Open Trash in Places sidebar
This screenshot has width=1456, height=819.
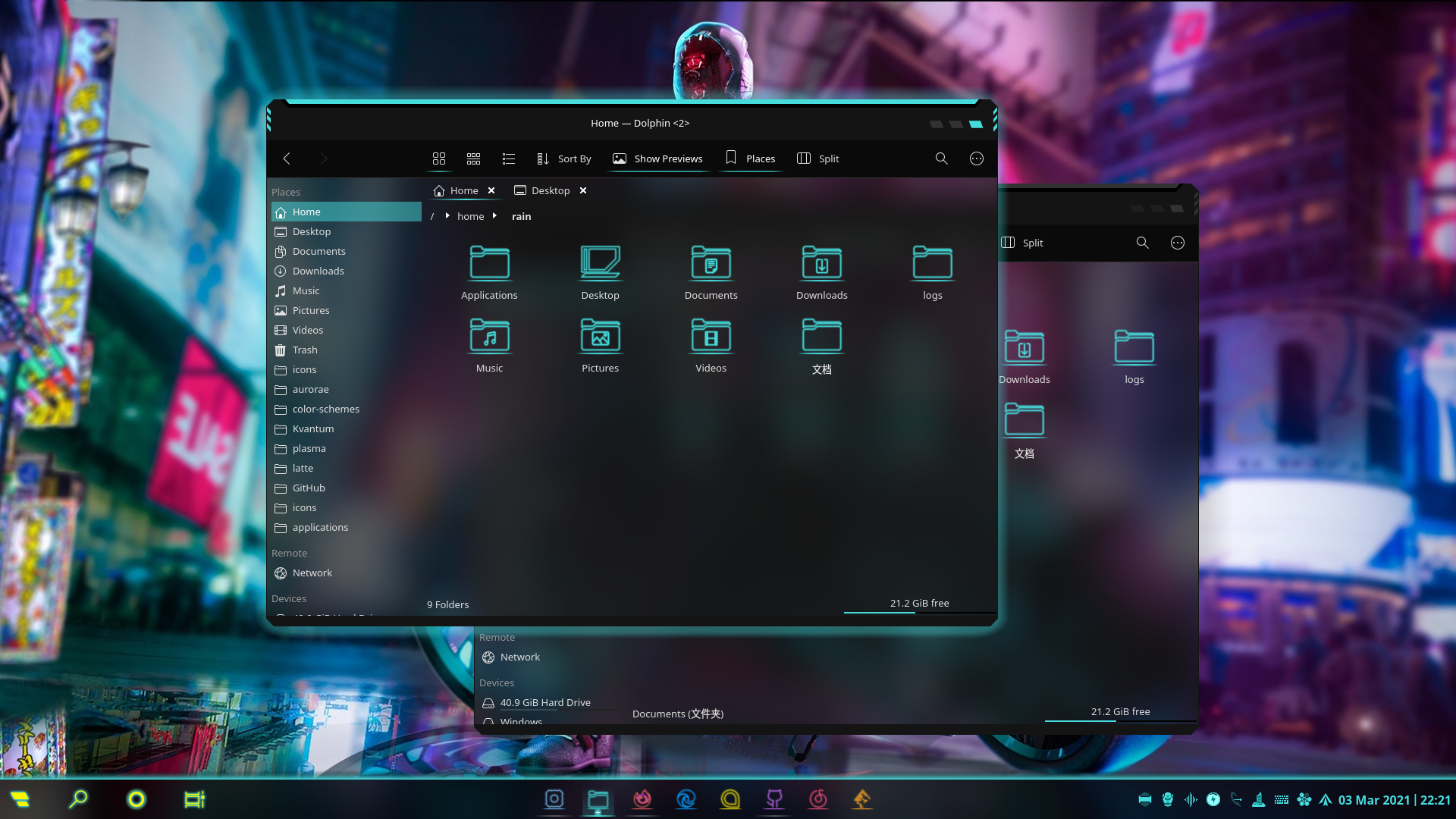tap(347, 350)
